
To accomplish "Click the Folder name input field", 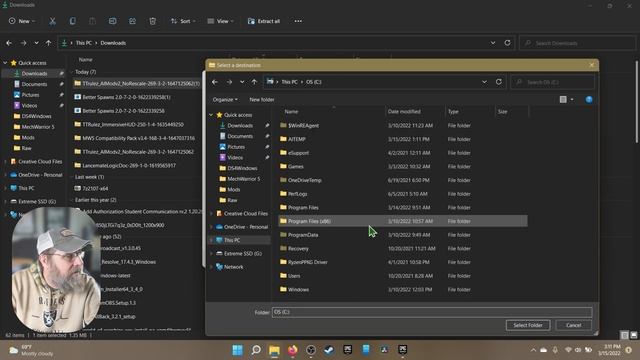I will (432, 312).
